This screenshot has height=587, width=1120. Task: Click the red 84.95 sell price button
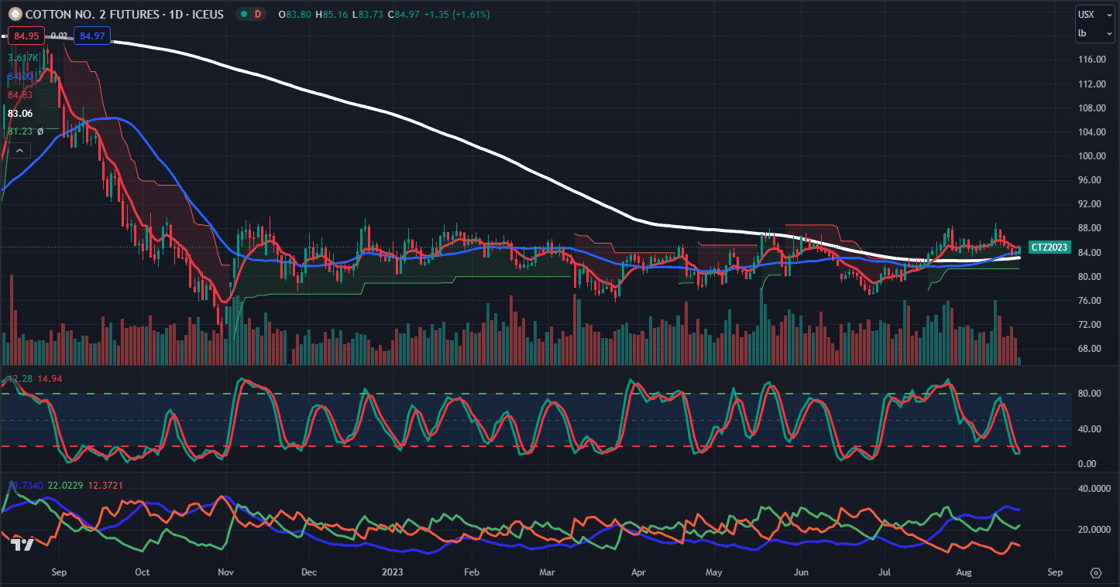pyautogui.click(x=26, y=36)
